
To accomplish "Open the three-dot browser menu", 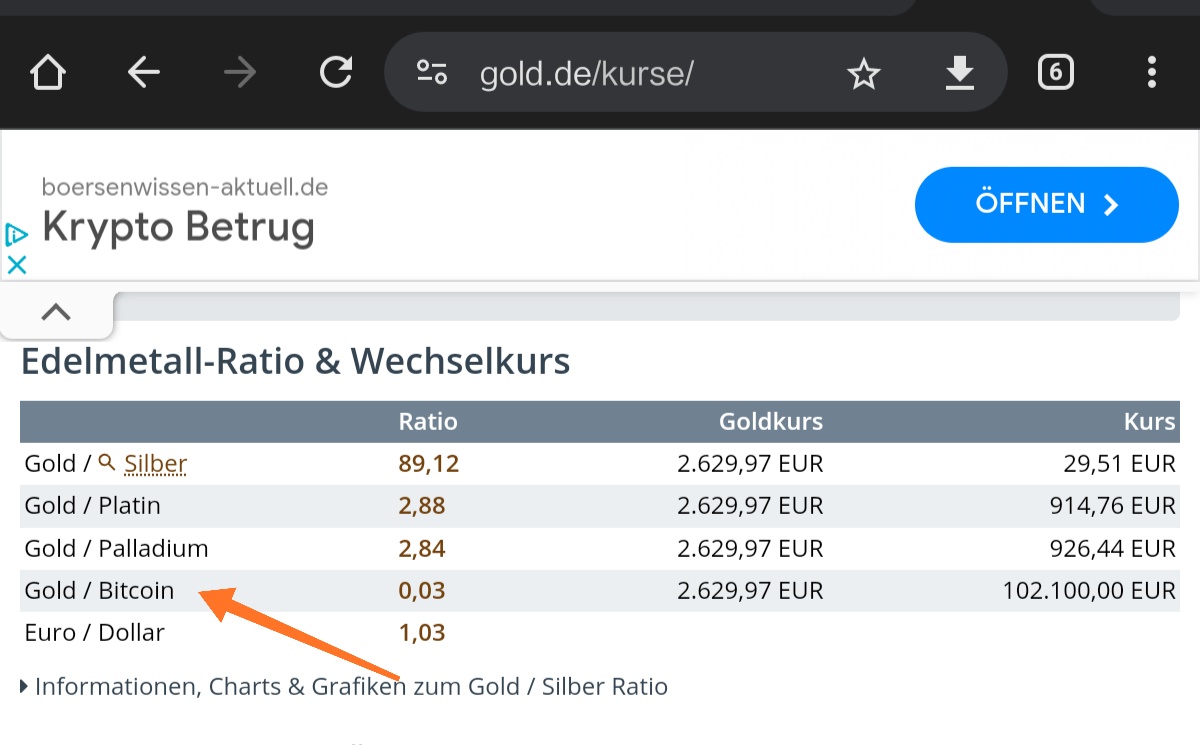I will click(1152, 73).
